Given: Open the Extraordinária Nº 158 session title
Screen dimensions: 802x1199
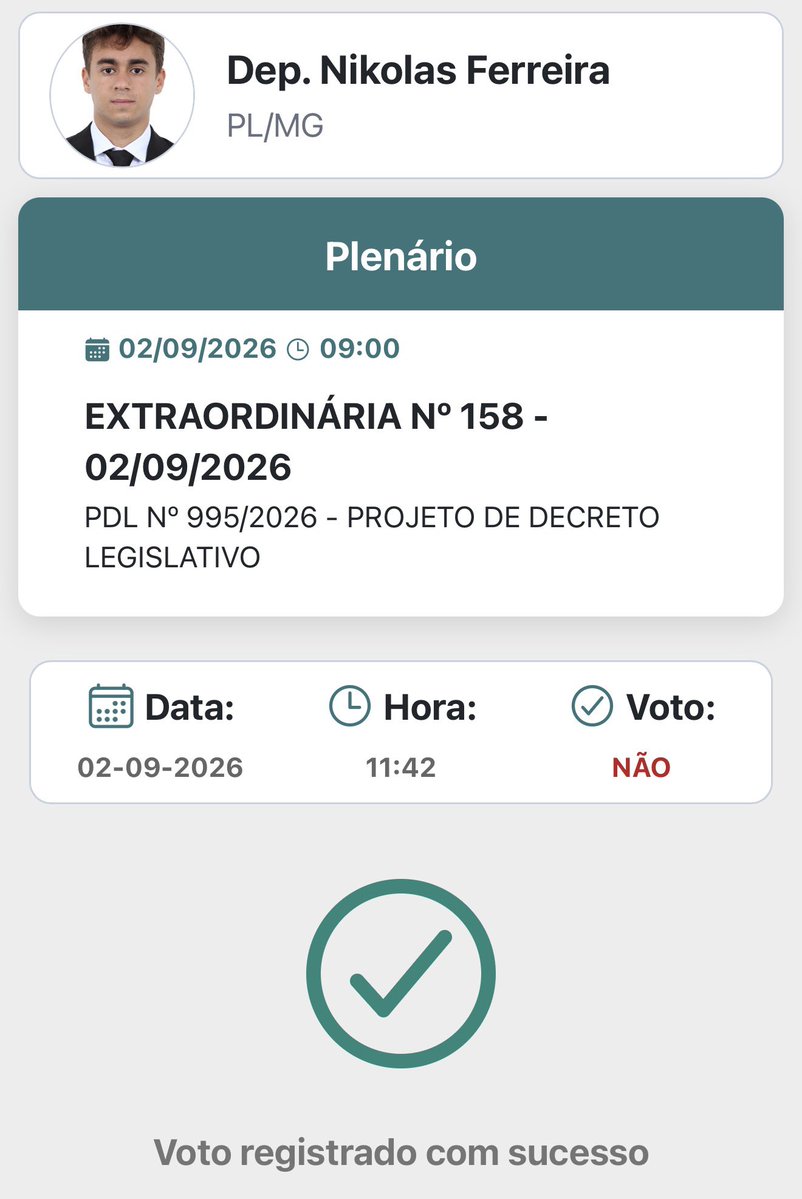Looking at the screenshot, I should coord(317,442).
